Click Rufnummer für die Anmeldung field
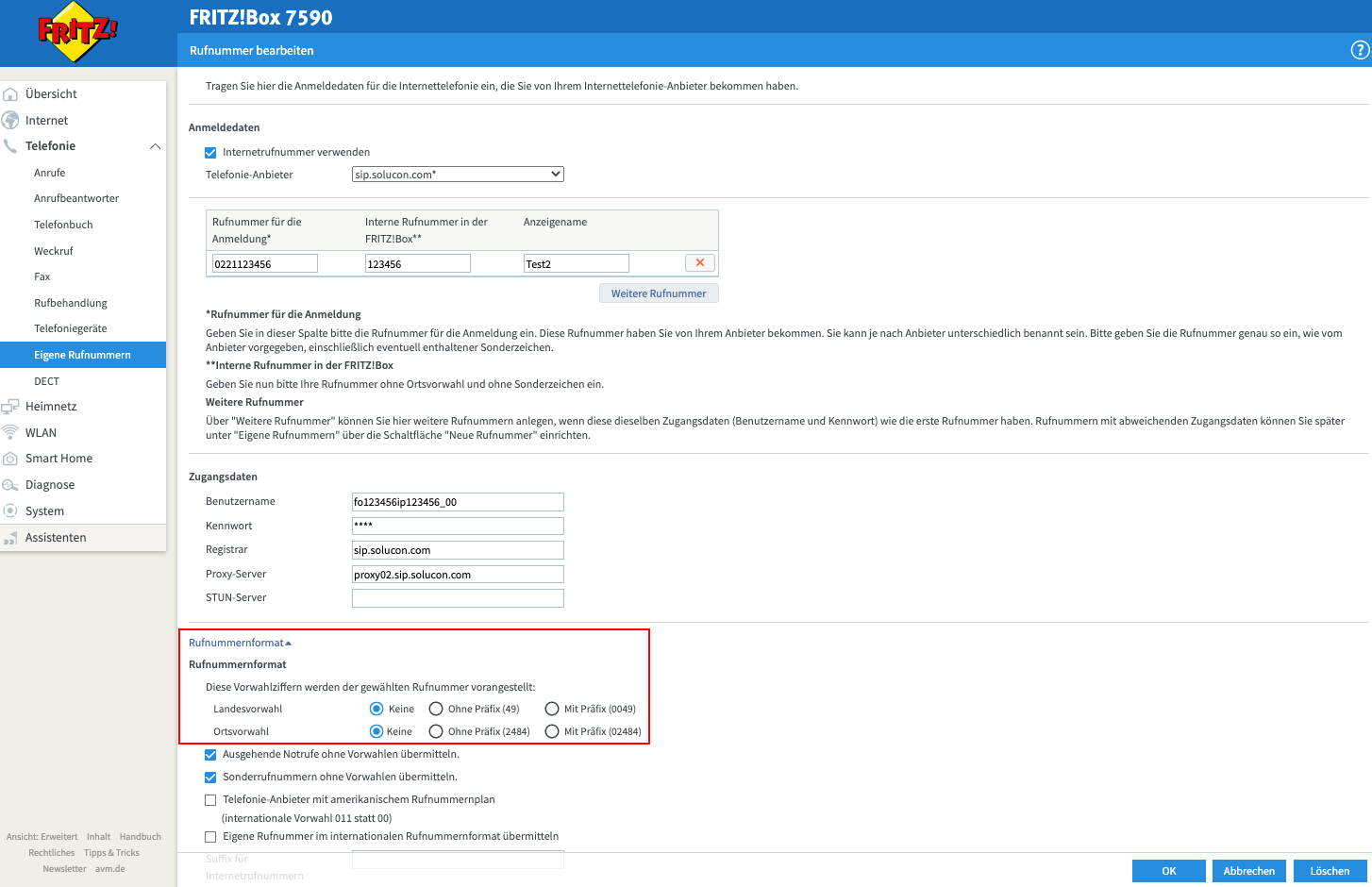The width and height of the screenshot is (1372, 887). (265, 264)
